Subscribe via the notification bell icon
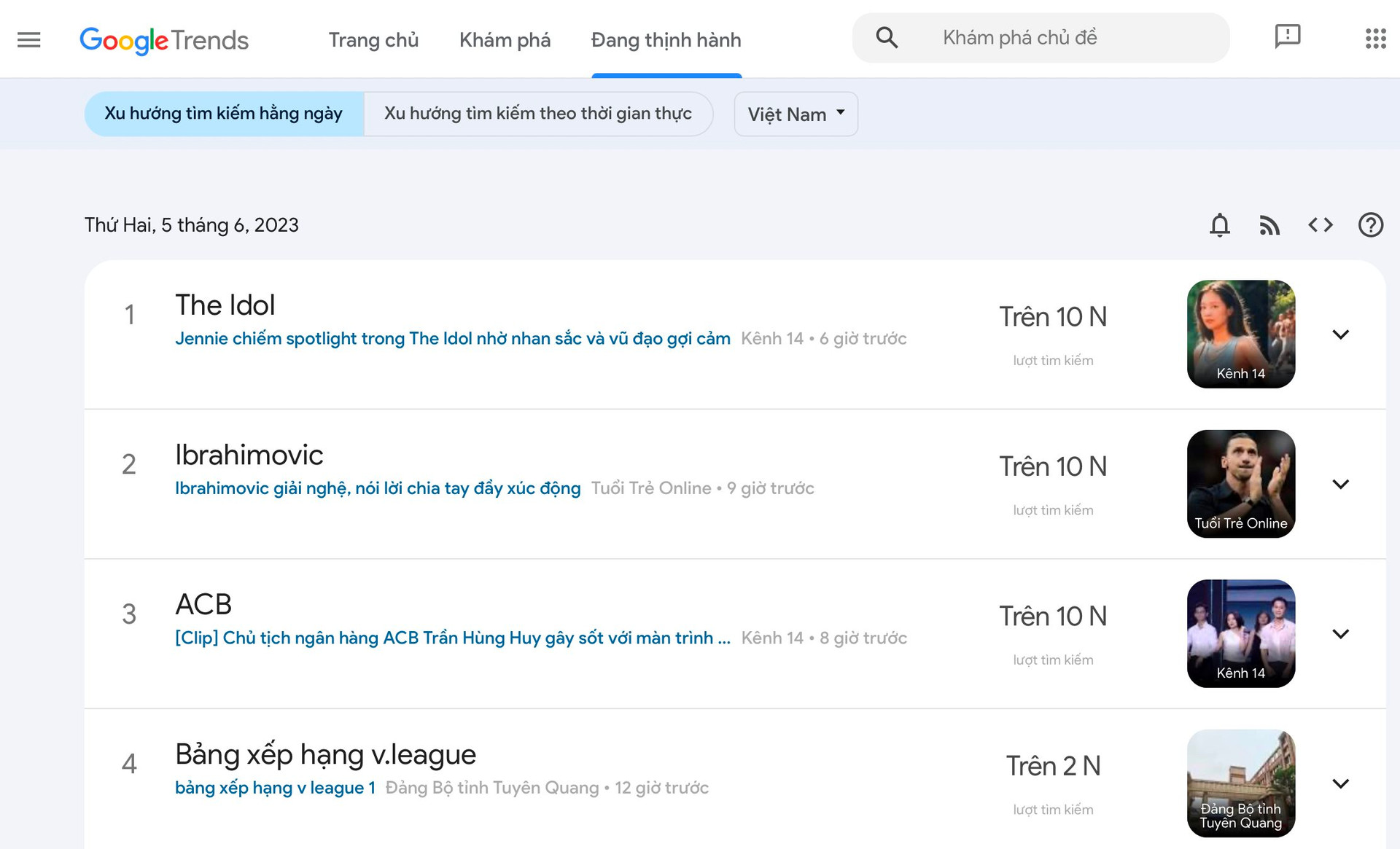Viewport: 1400px width, 849px height. 1220,225
